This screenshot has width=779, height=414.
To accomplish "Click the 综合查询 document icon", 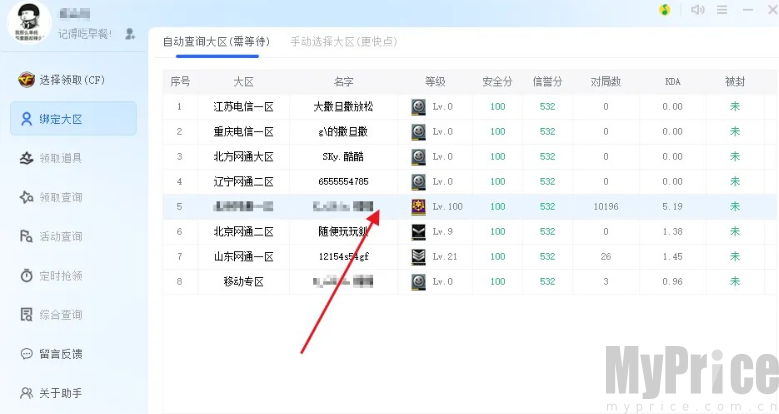I will (x=26, y=315).
